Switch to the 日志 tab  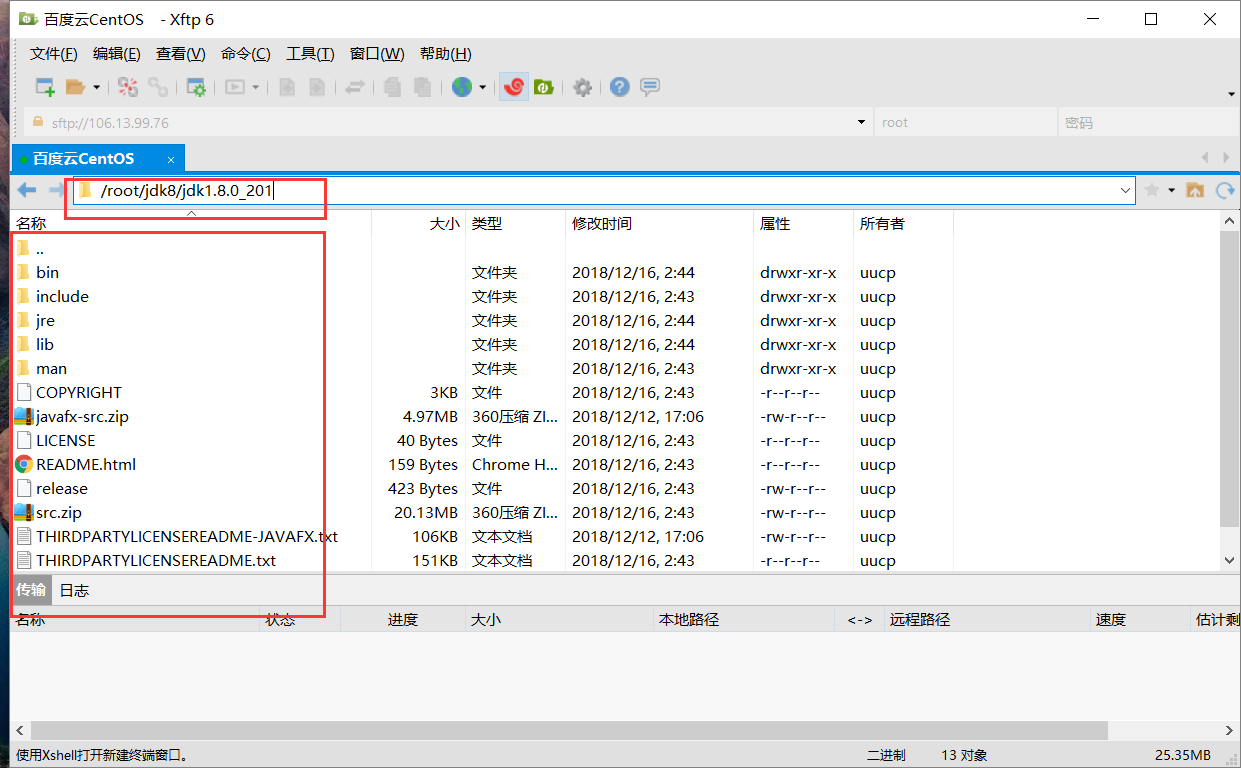[74, 590]
